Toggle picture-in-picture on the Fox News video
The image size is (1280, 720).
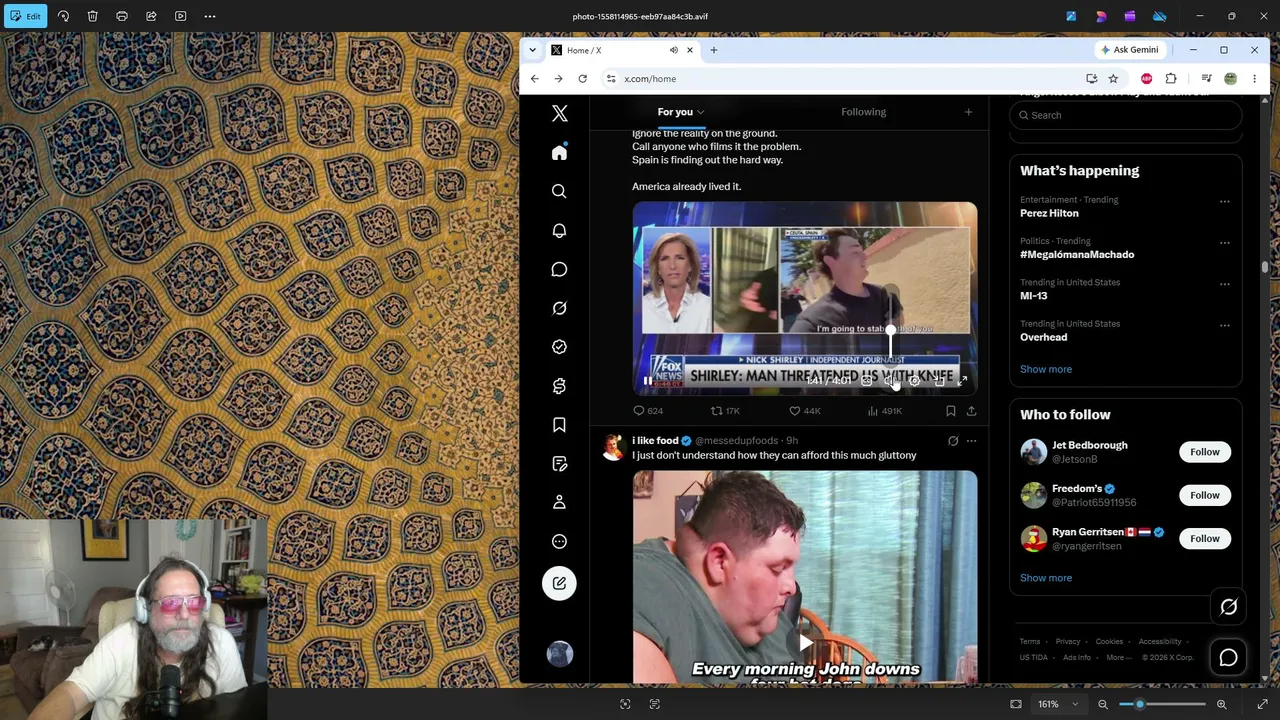click(x=938, y=381)
